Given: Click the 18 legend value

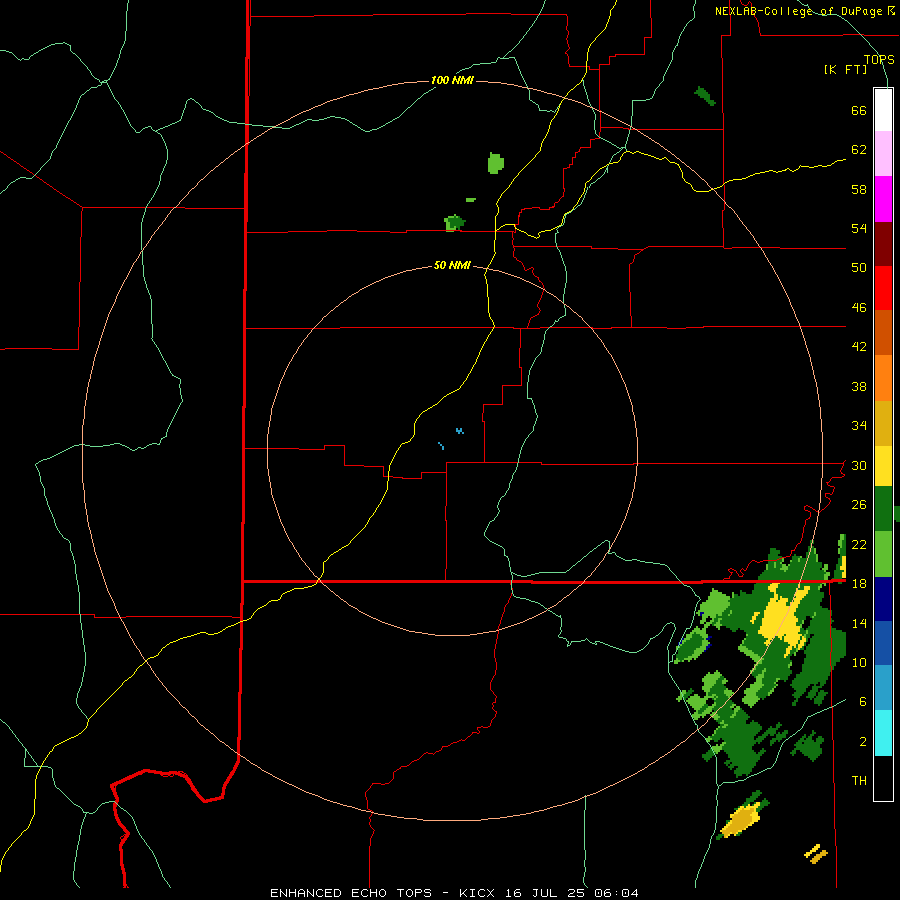Looking at the screenshot, I should tap(859, 584).
